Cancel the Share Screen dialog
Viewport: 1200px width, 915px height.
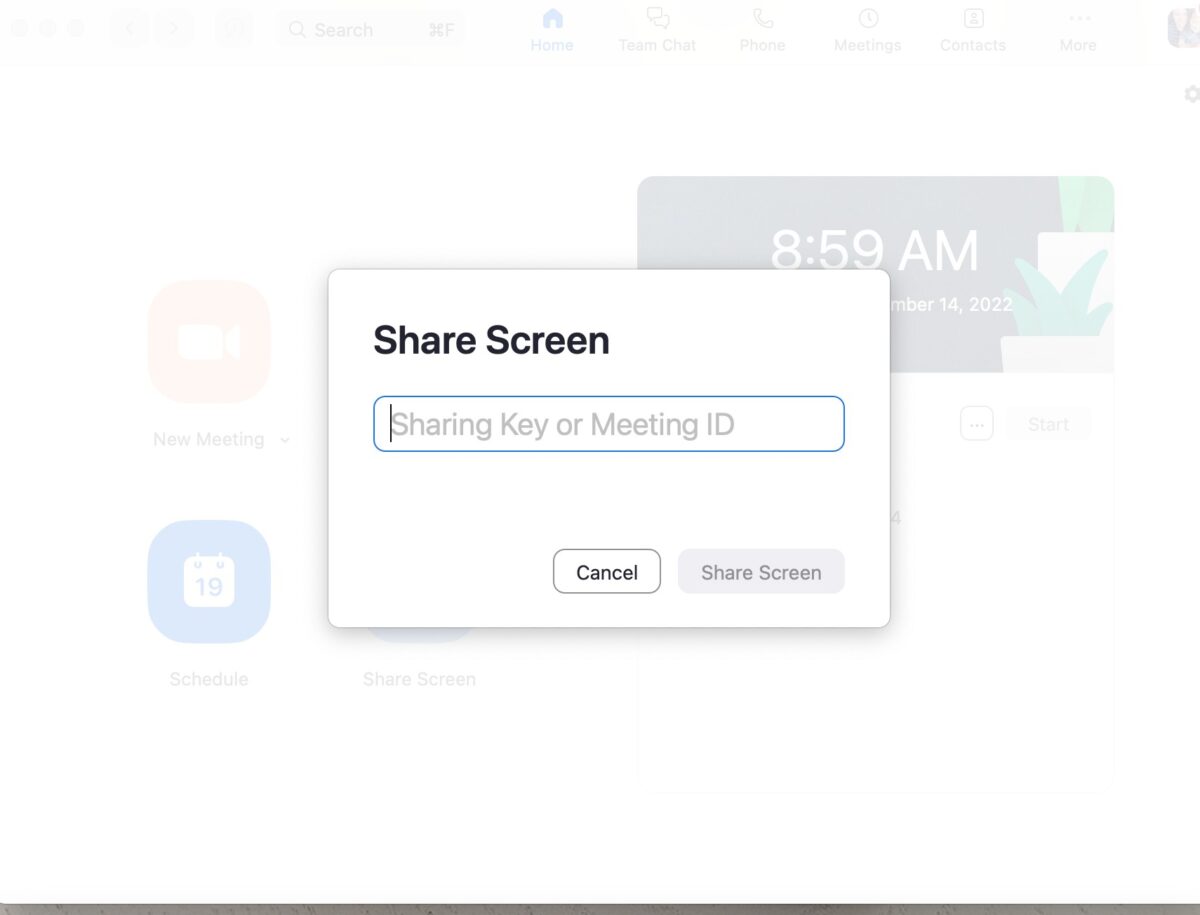[606, 572]
